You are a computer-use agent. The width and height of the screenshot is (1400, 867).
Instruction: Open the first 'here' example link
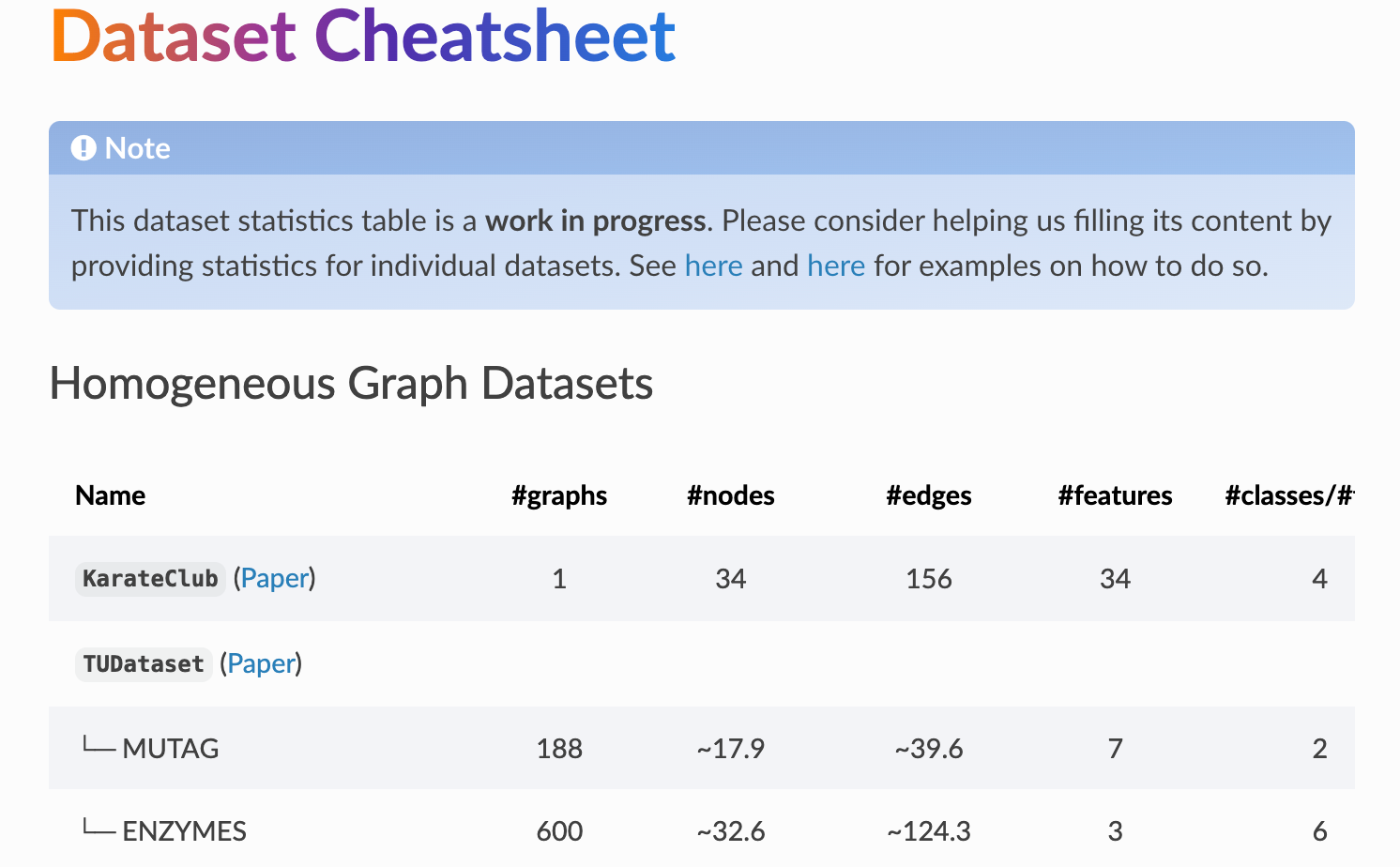tap(713, 266)
